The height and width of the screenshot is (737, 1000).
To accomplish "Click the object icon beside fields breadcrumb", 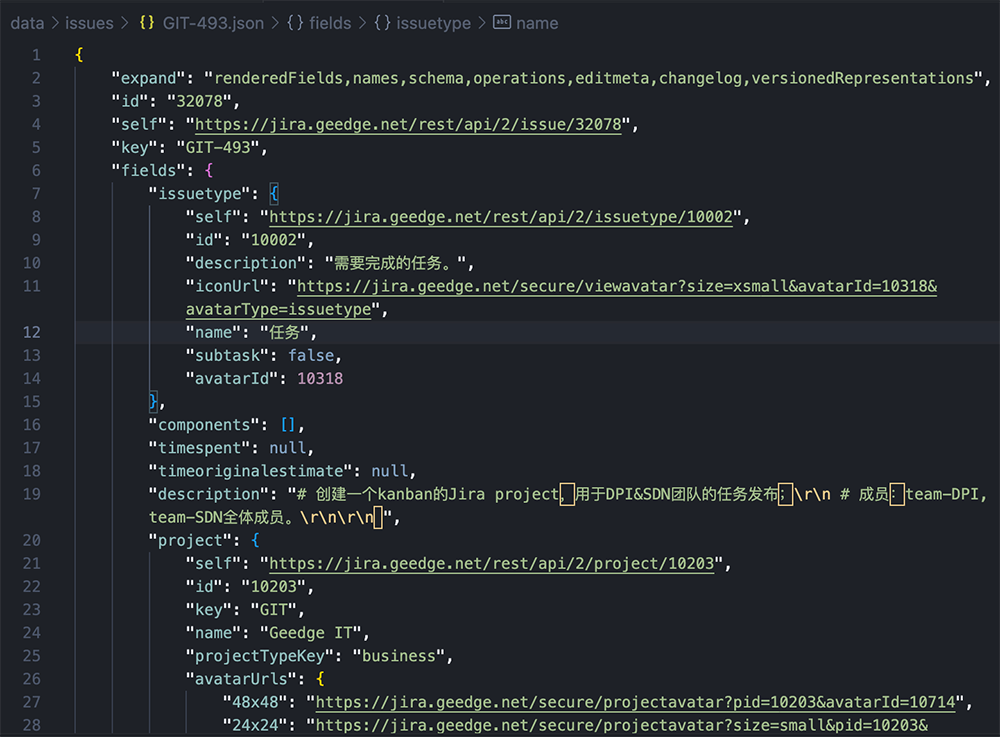I will click(295, 23).
